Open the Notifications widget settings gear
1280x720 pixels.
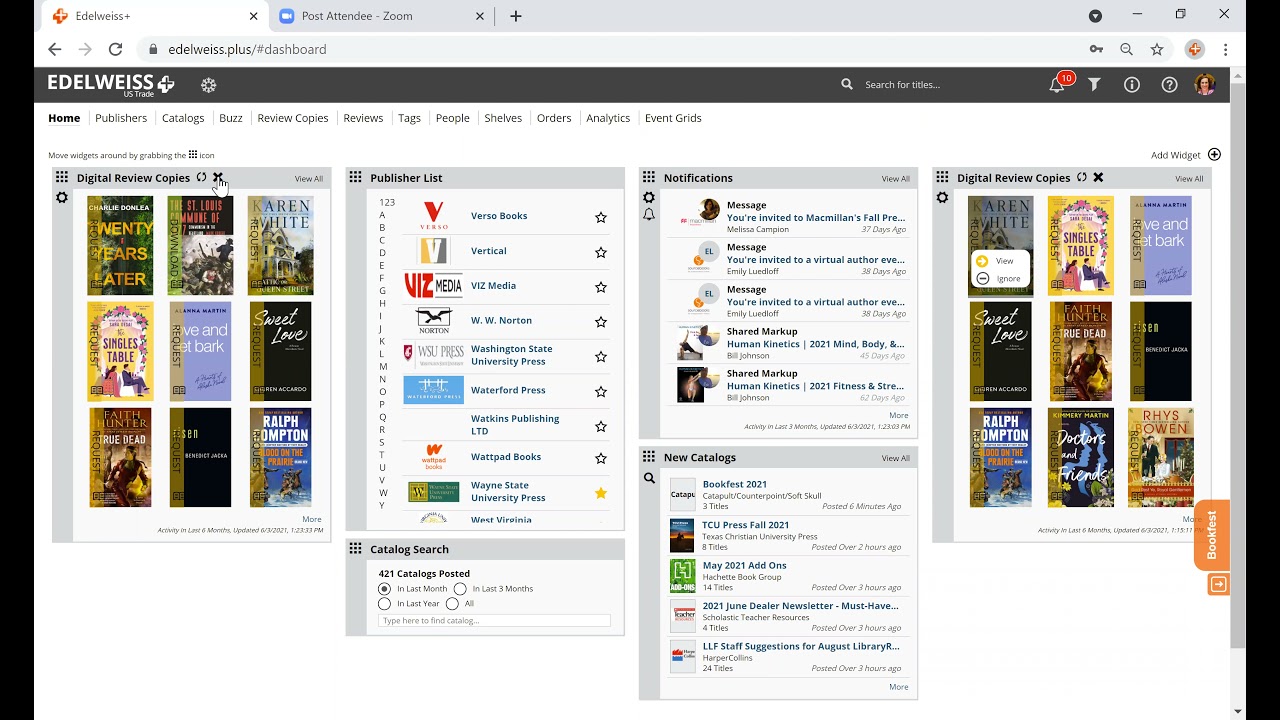coord(649,198)
